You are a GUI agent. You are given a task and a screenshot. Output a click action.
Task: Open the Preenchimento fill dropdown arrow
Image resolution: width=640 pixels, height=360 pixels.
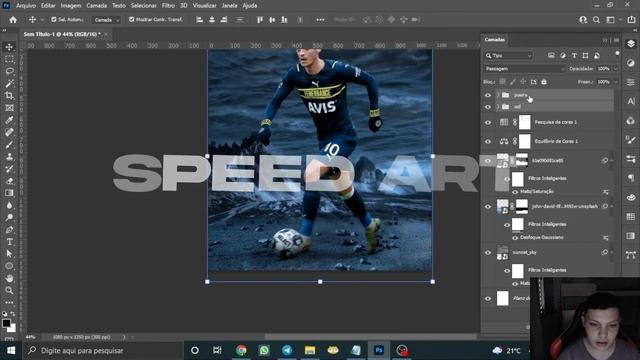(x=616, y=82)
